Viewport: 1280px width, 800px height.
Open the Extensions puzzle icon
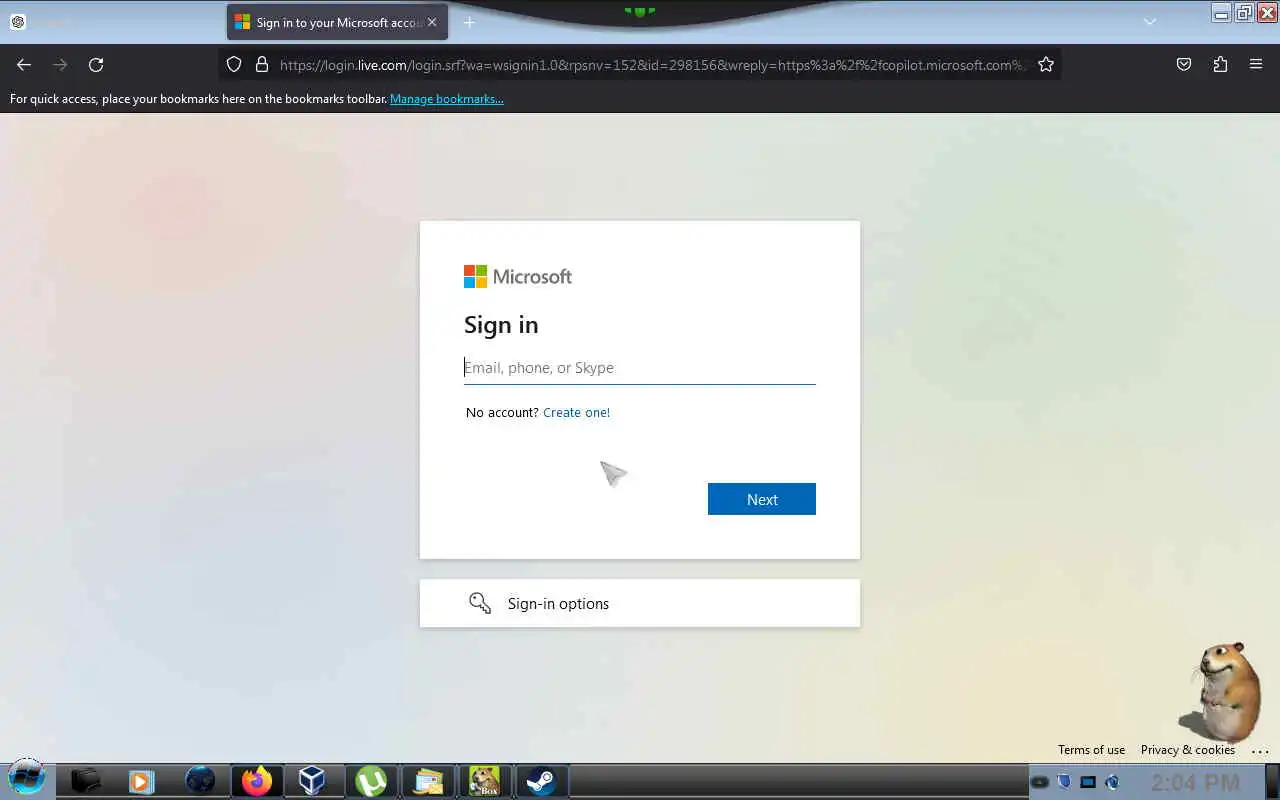pos(1220,64)
